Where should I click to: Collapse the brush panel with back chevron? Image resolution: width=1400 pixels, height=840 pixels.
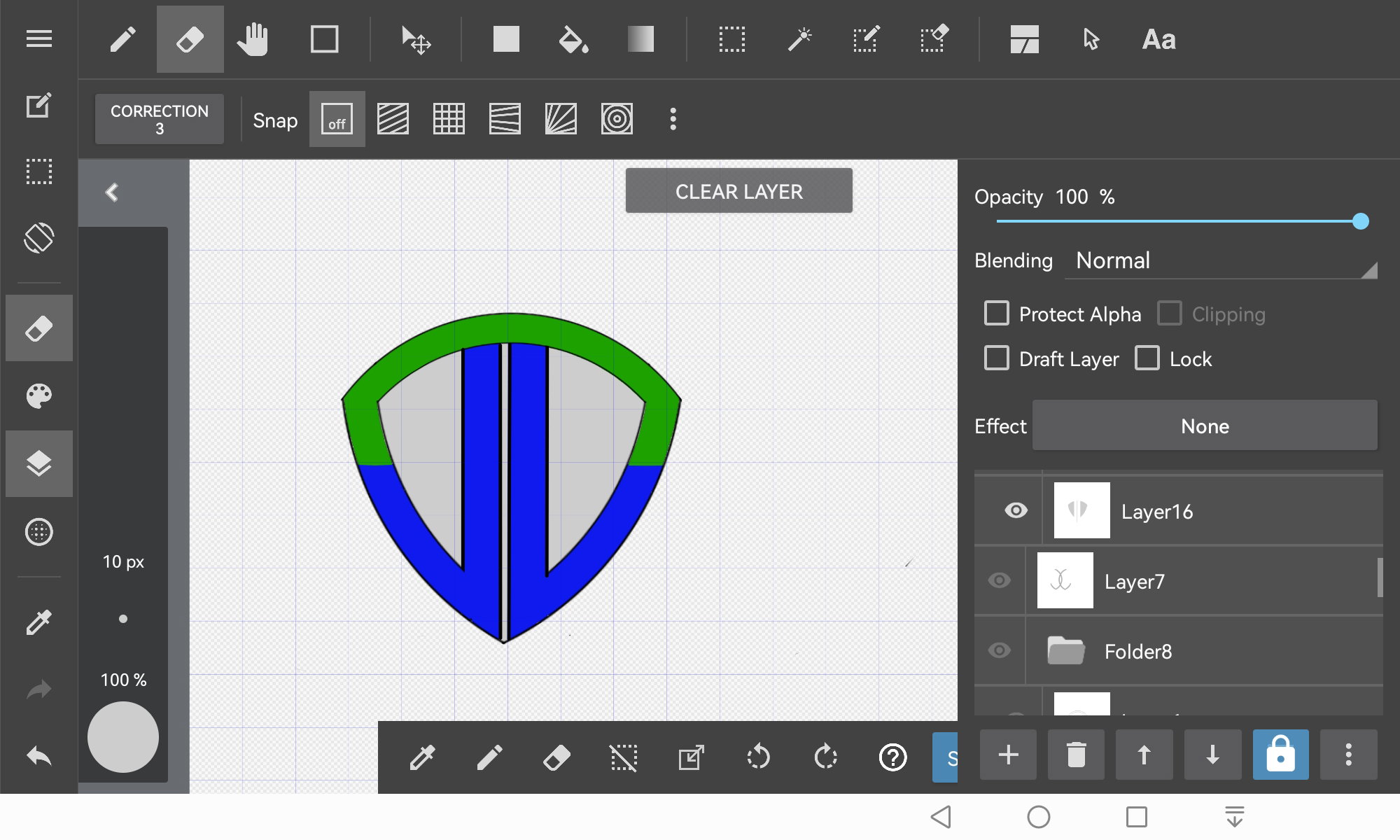[112, 192]
